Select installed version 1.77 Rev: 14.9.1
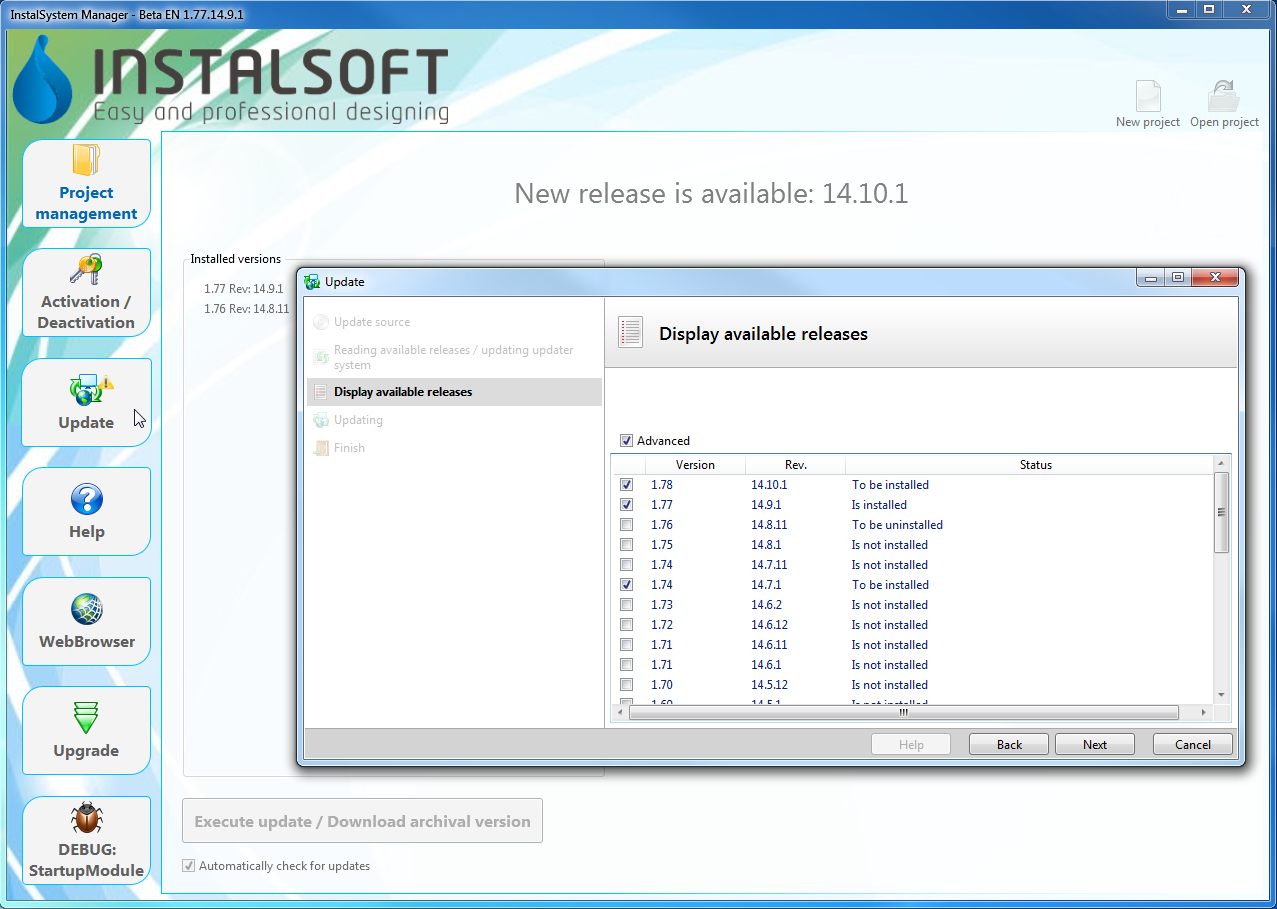 [x=244, y=289]
